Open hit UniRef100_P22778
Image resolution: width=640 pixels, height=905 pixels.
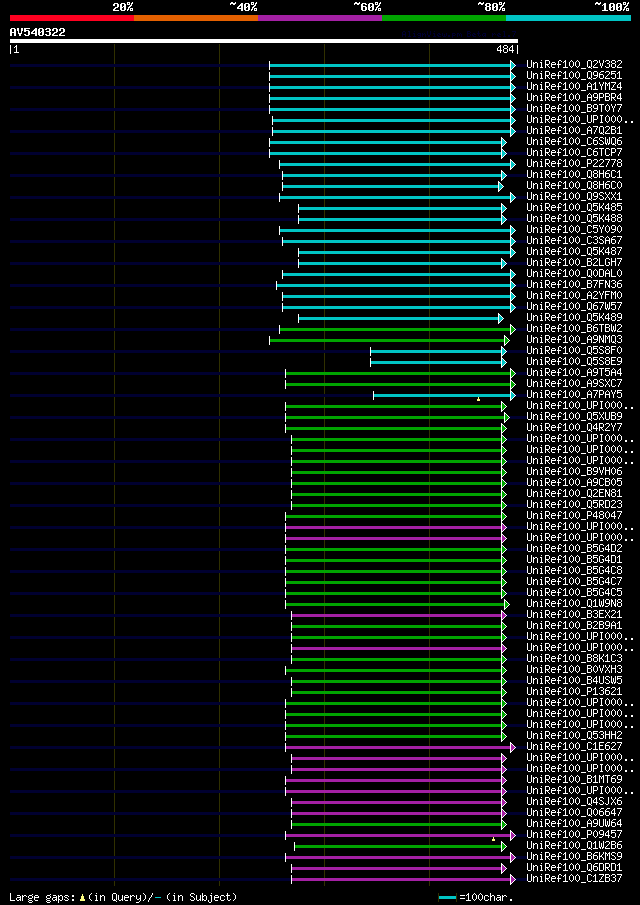click(574, 164)
